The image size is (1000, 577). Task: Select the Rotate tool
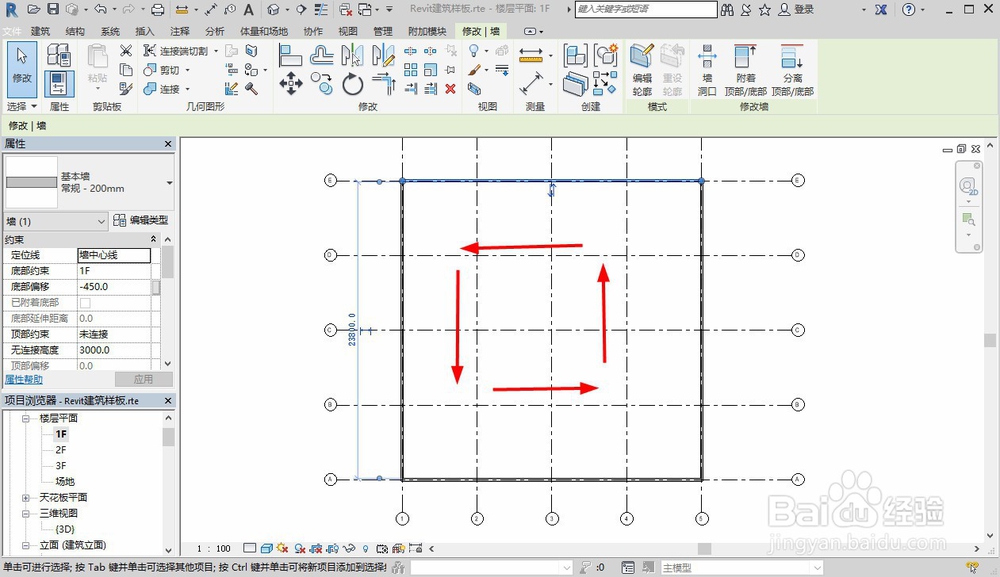(x=353, y=84)
